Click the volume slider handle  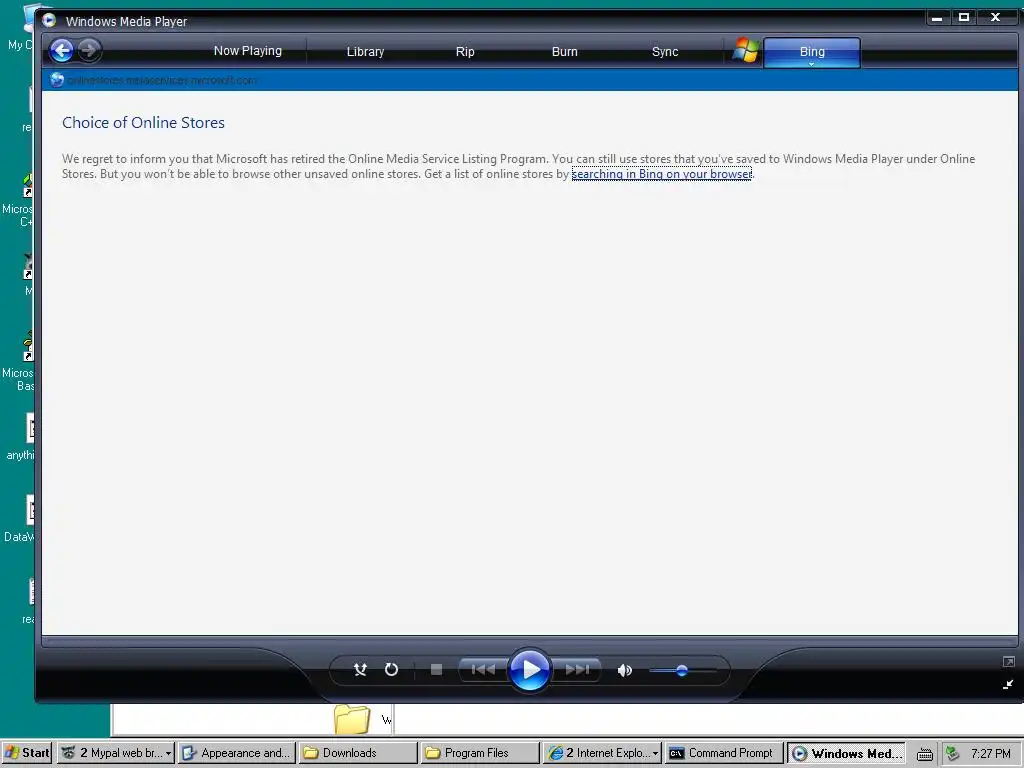(682, 671)
